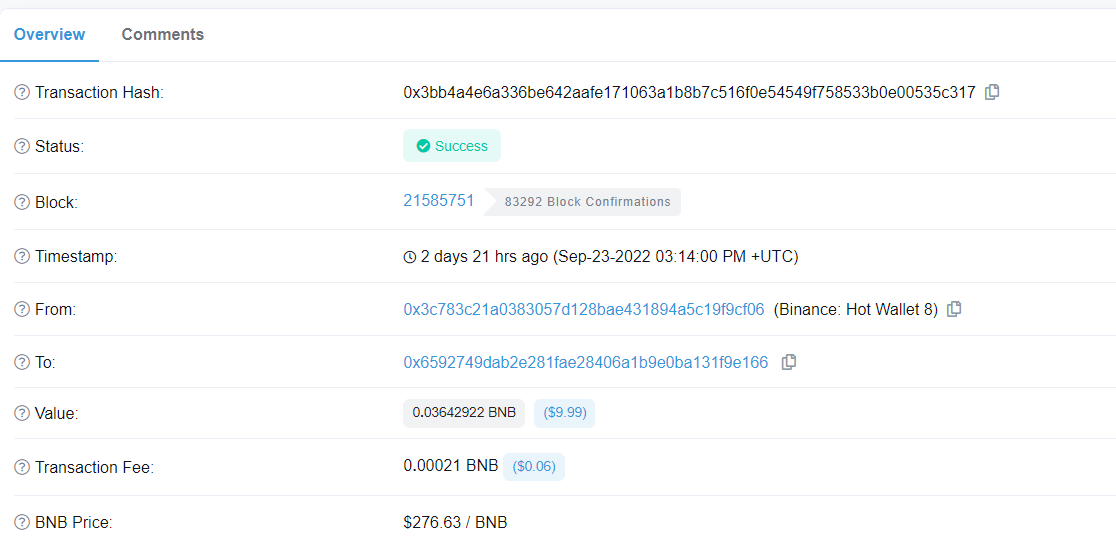Image resolution: width=1116 pixels, height=542 pixels.
Task: Click the Transaction Hash: label
Action: [100, 92]
